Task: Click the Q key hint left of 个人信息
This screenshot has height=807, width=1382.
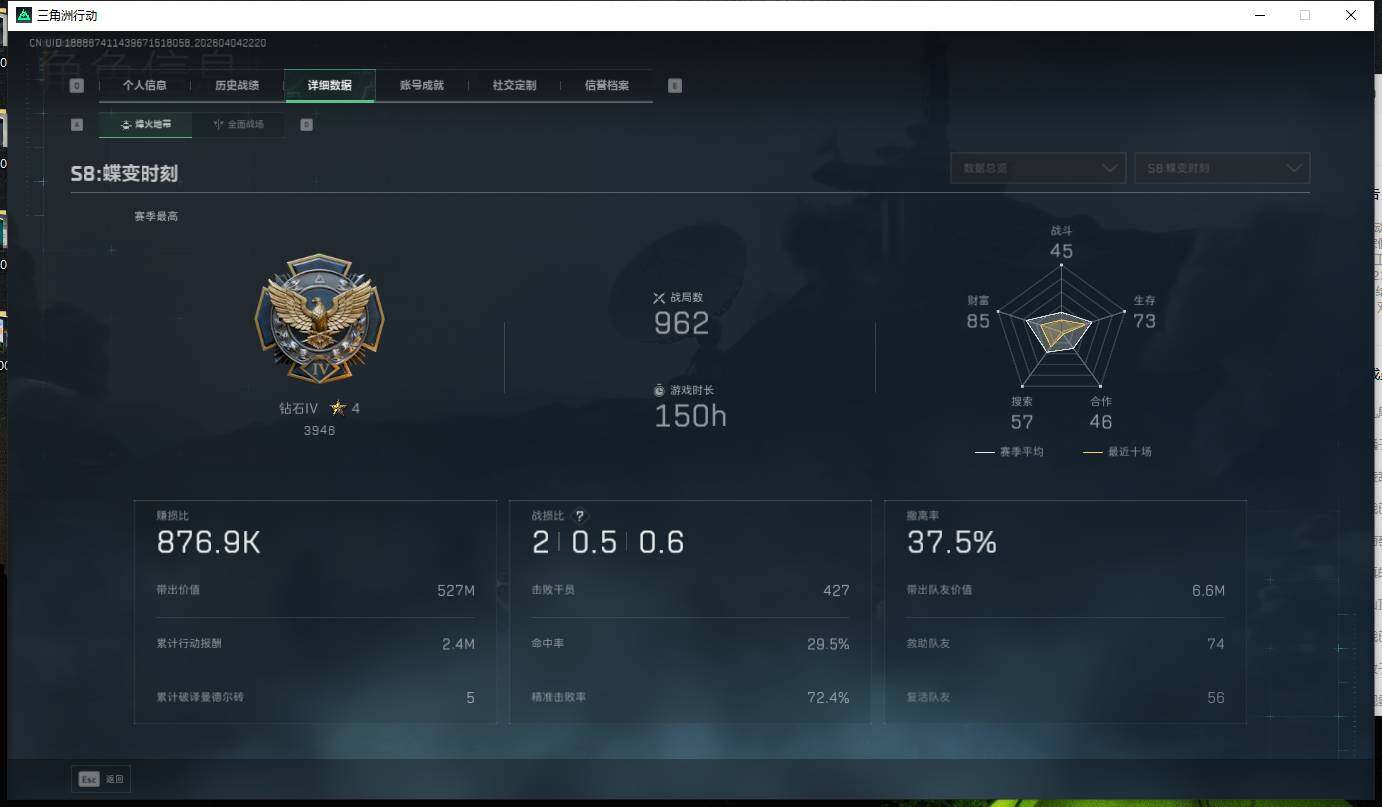Action: 77,86
